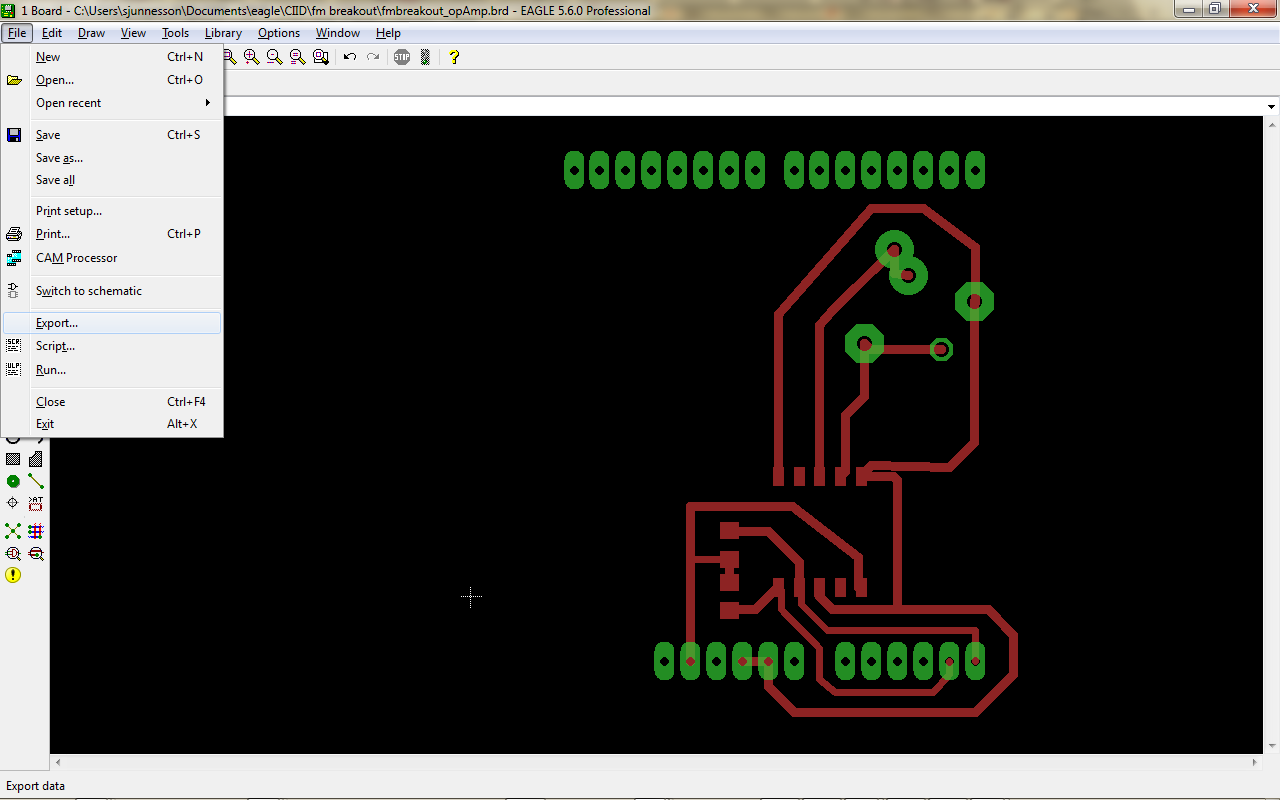Open the File menu
The image size is (1280, 800).
(x=17, y=33)
